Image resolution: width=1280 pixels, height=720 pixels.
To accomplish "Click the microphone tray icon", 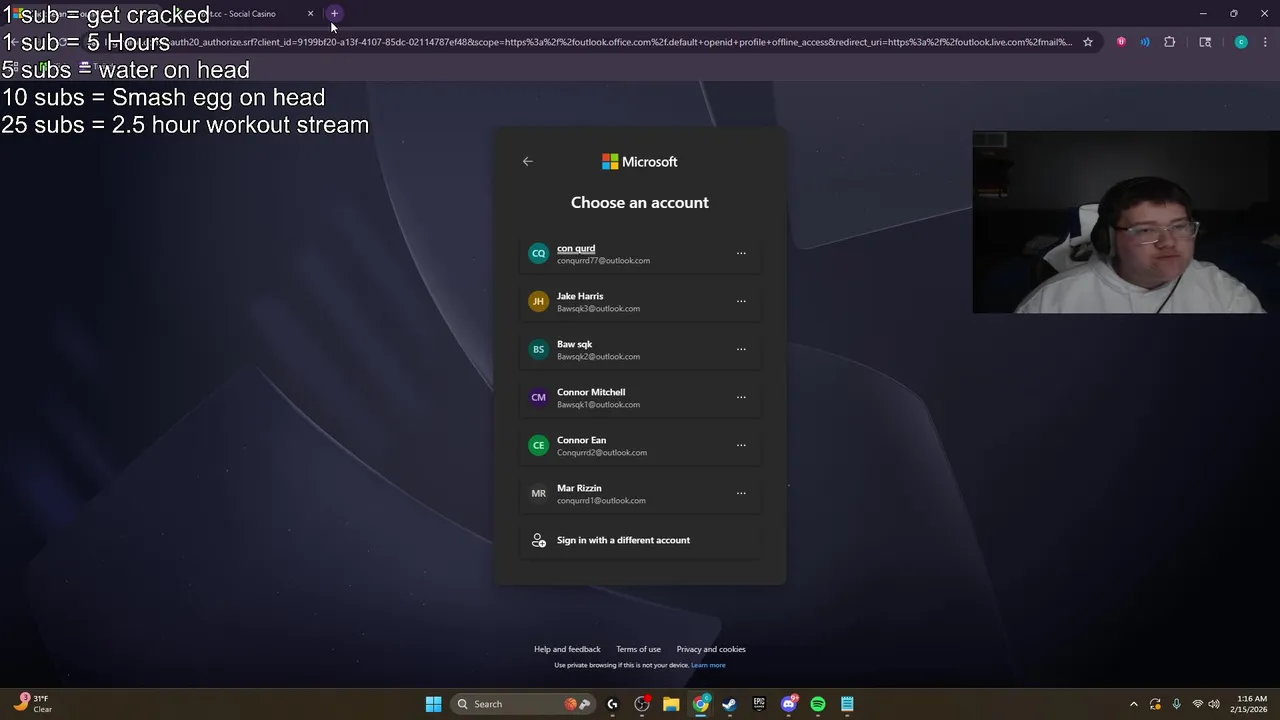I will [x=1176, y=704].
